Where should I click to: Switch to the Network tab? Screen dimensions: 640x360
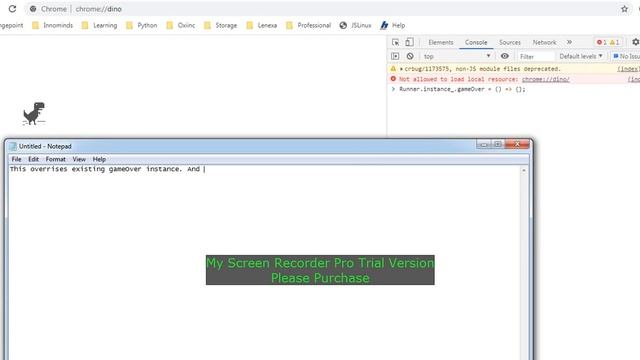[x=544, y=42]
